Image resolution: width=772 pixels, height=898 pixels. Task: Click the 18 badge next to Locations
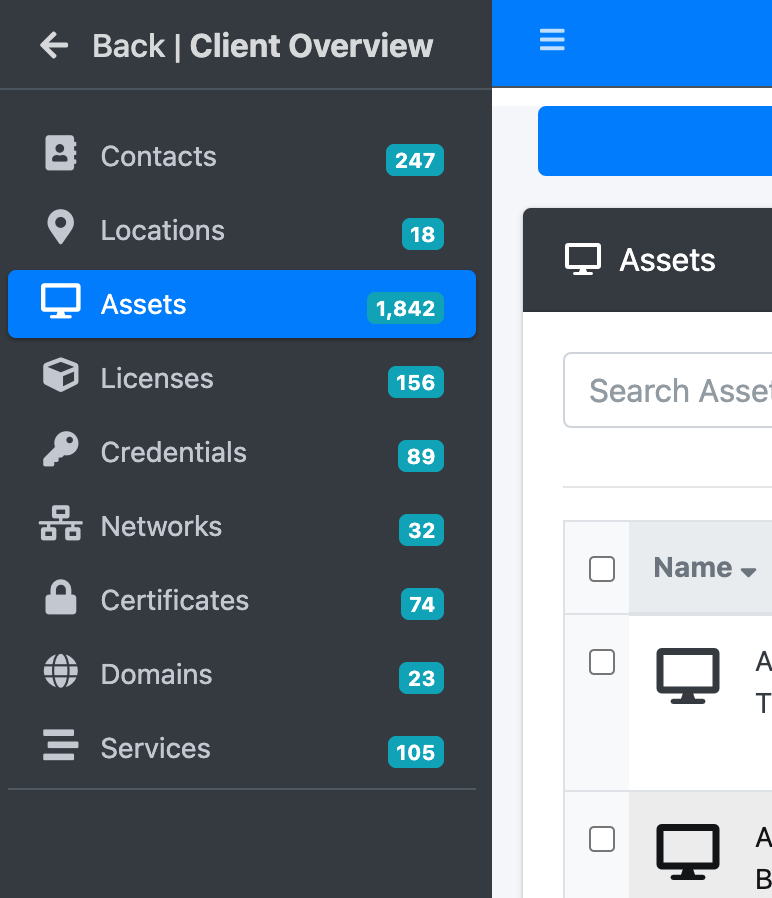pyautogui.click(x=423, y=234)
